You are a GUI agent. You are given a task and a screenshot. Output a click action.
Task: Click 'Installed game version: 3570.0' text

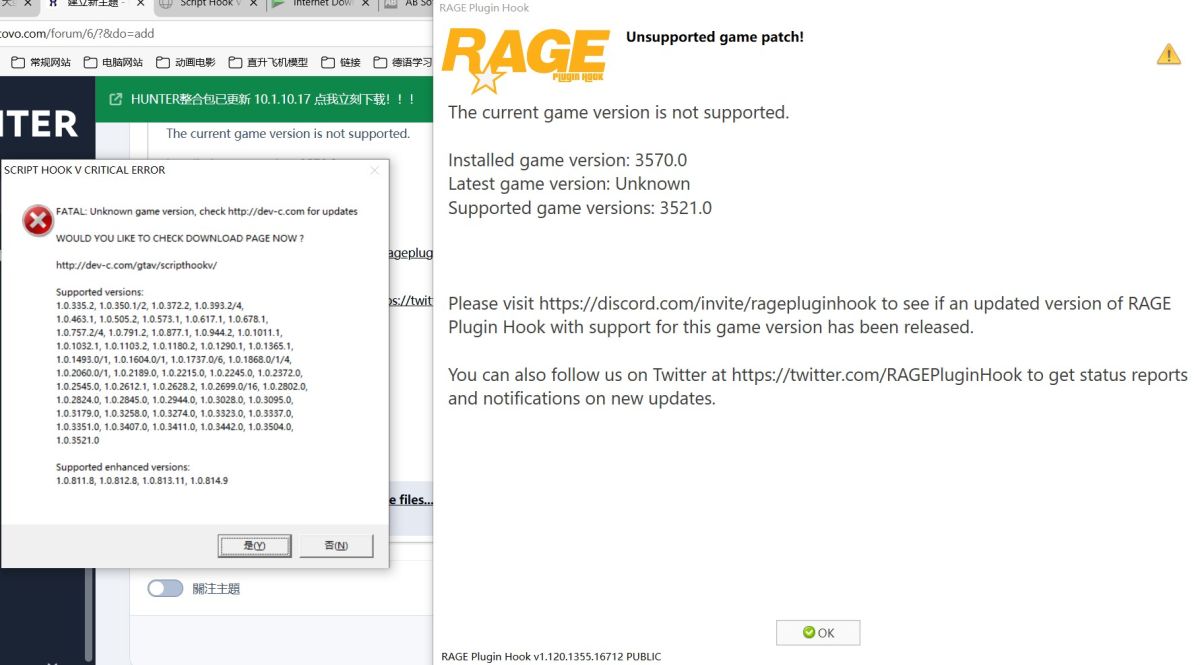click(x=568, y=160)
